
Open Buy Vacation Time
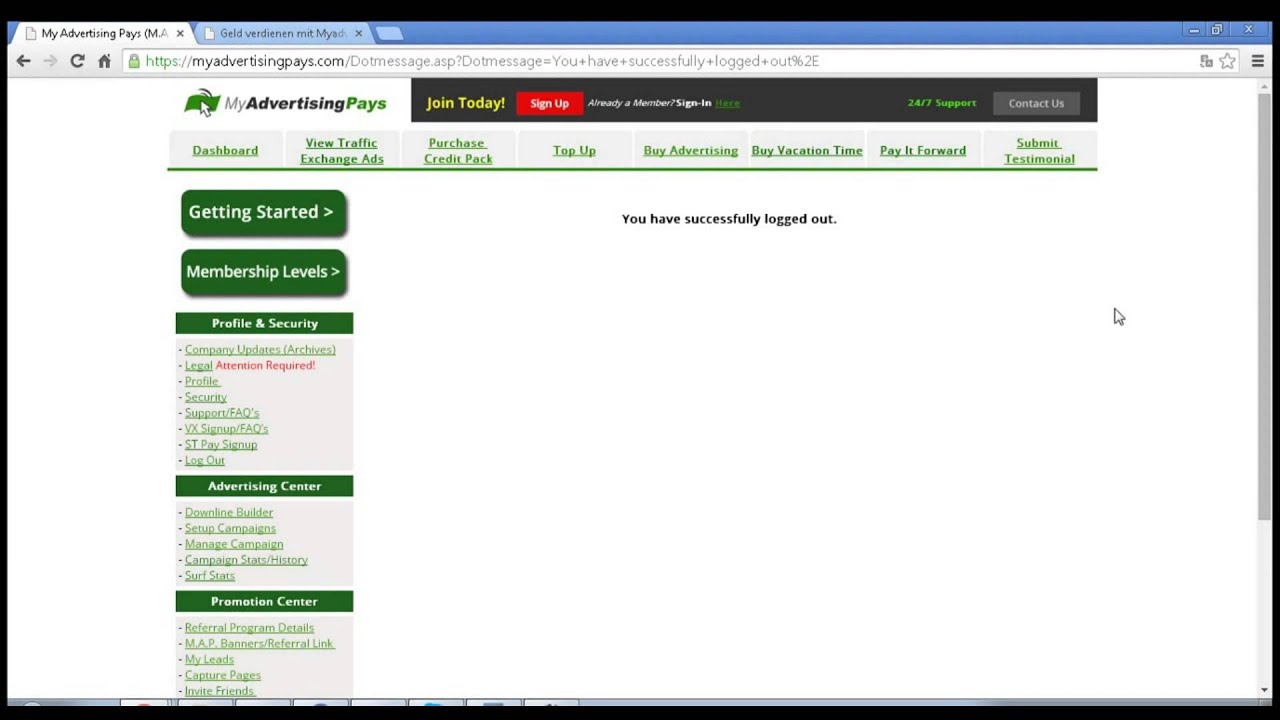click(x=807, y=150)
